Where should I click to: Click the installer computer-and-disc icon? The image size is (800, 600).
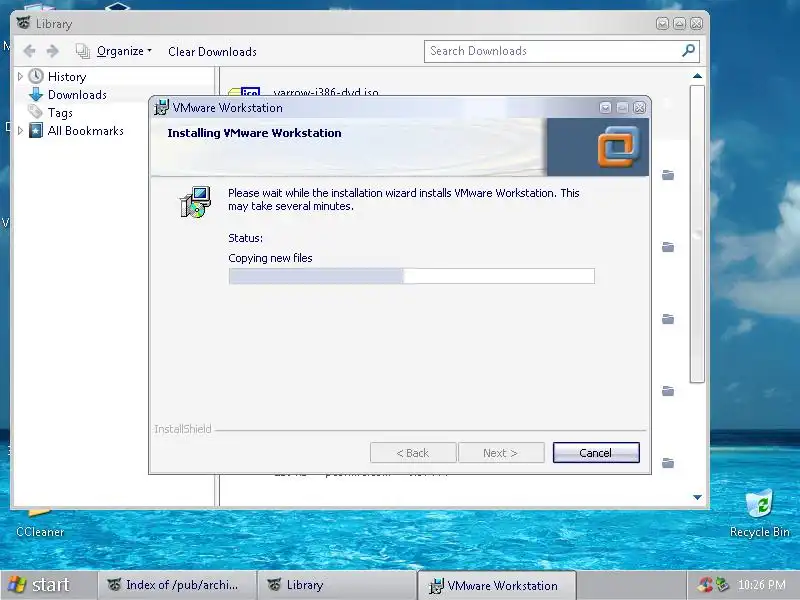tap(195, 202)
